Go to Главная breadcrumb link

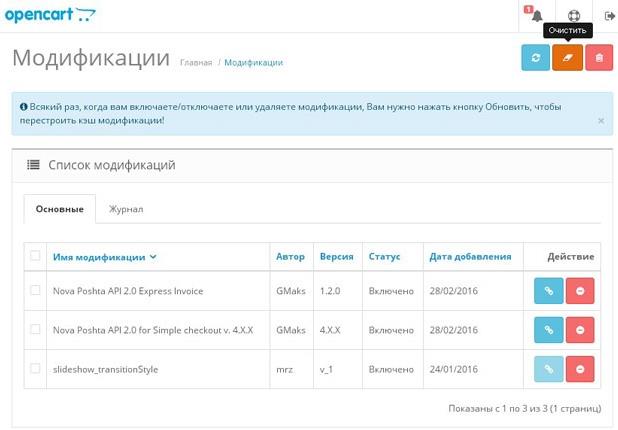[195, 62]
